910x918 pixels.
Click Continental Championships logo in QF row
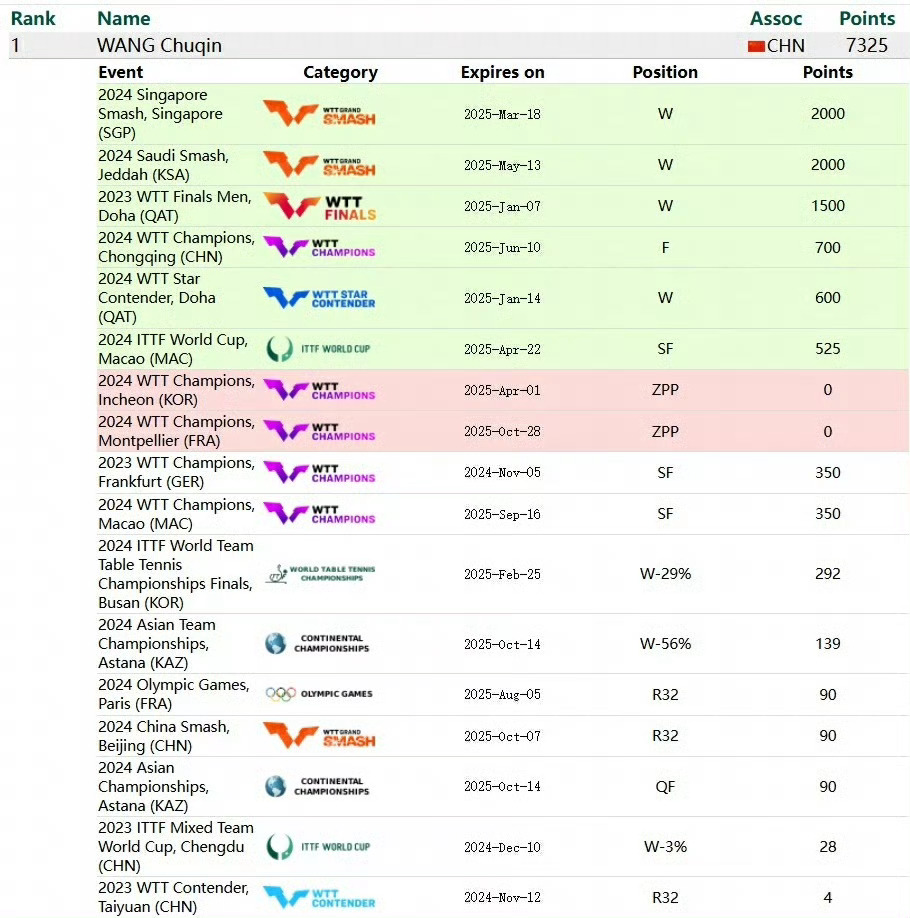(317, 786)
